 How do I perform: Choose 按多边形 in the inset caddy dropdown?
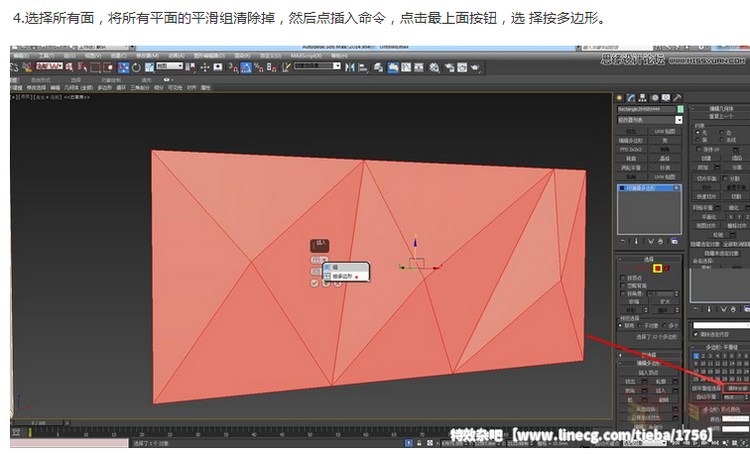coord(346,276)
